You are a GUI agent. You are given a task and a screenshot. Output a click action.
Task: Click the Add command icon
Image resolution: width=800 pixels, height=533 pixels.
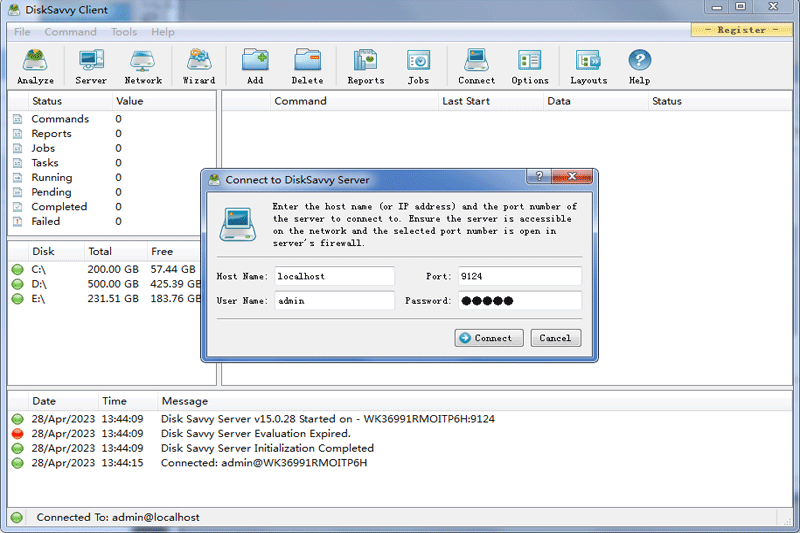coord(255,66)
